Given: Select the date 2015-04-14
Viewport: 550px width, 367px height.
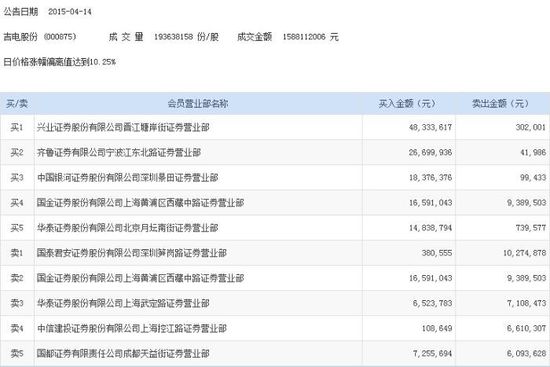Looking at the screenshot, I should pyautogui.click(x=70, y=12).
